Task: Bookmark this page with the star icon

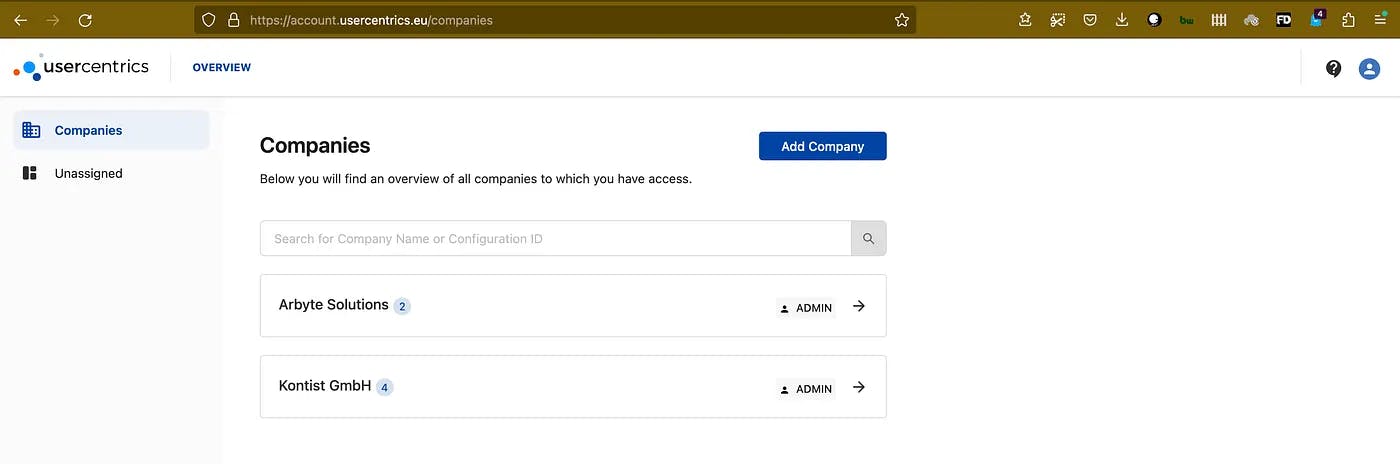Action: click(x=901, y=20)
